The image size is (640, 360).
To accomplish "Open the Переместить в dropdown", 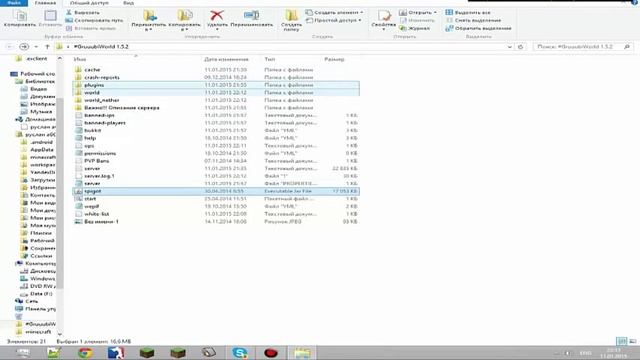I will [149, 20].
